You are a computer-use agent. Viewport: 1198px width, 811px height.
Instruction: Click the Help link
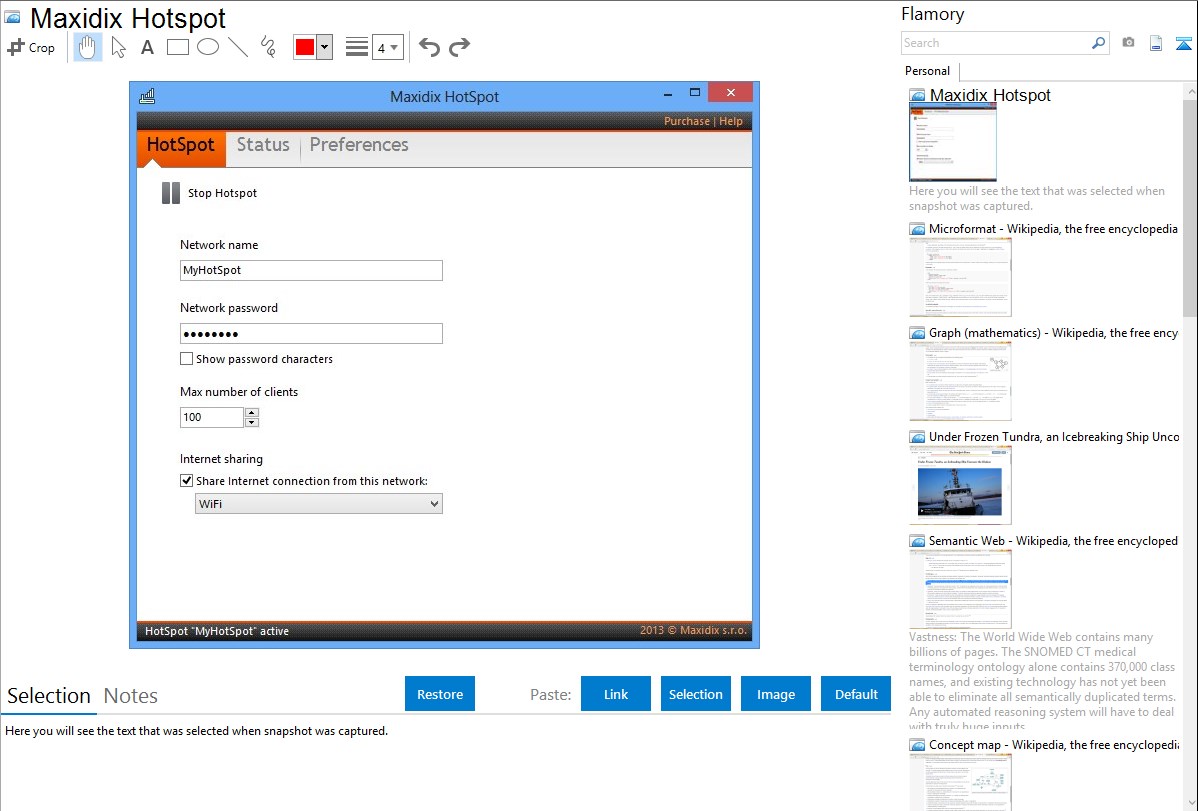[x=730, y=121]
